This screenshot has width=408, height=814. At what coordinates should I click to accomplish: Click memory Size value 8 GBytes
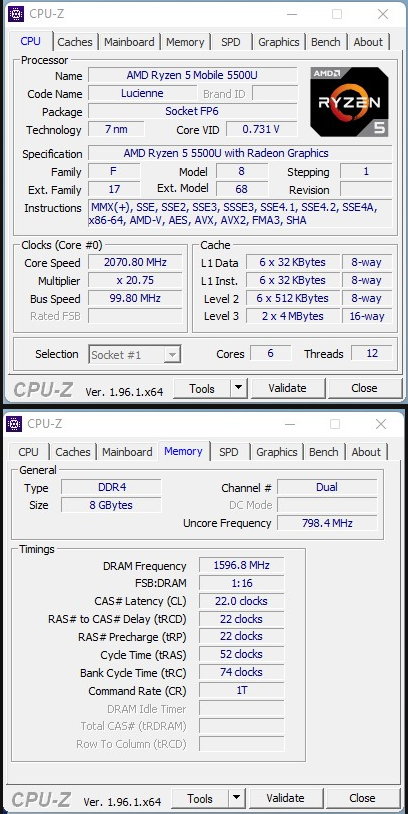tap(112, 505)
